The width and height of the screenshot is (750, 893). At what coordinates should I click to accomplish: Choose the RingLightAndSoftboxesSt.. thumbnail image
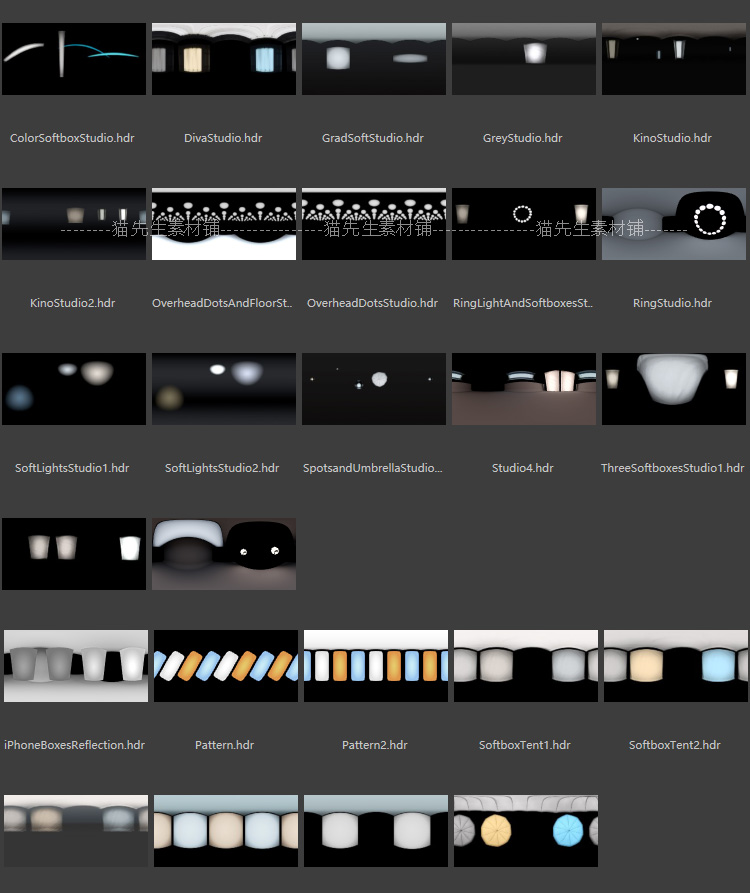tap(524, 224)
